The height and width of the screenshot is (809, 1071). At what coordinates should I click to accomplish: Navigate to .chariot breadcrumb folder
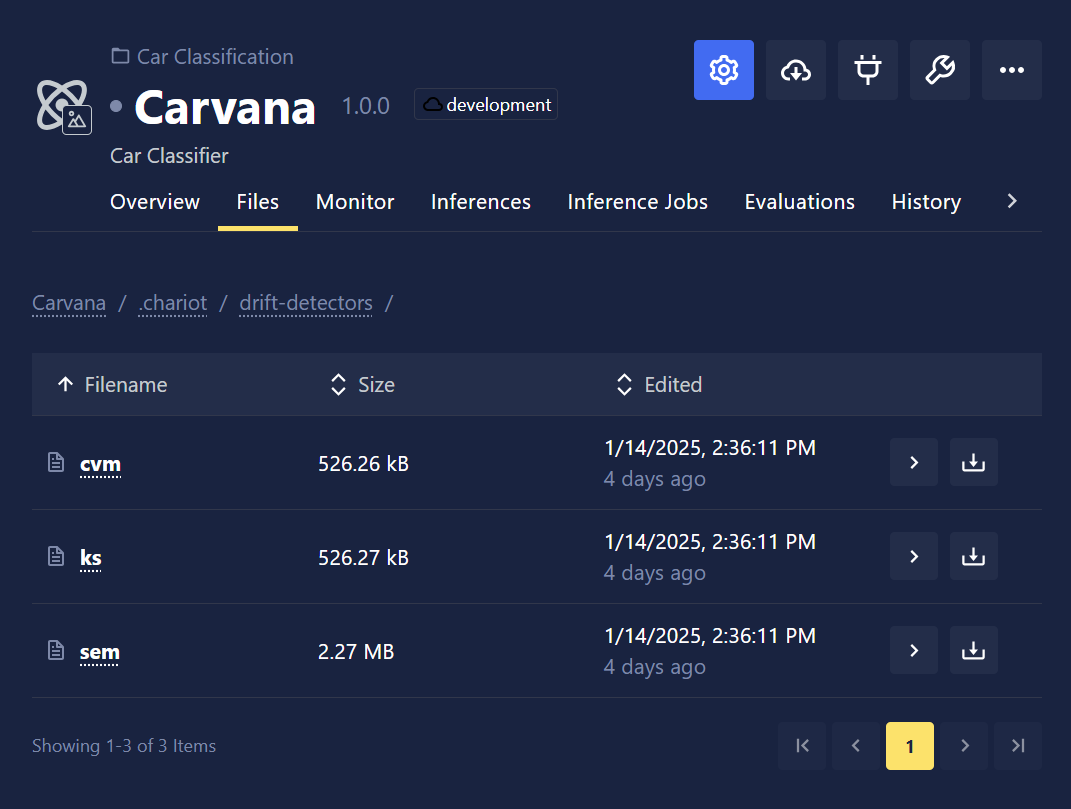coord(172,303)
